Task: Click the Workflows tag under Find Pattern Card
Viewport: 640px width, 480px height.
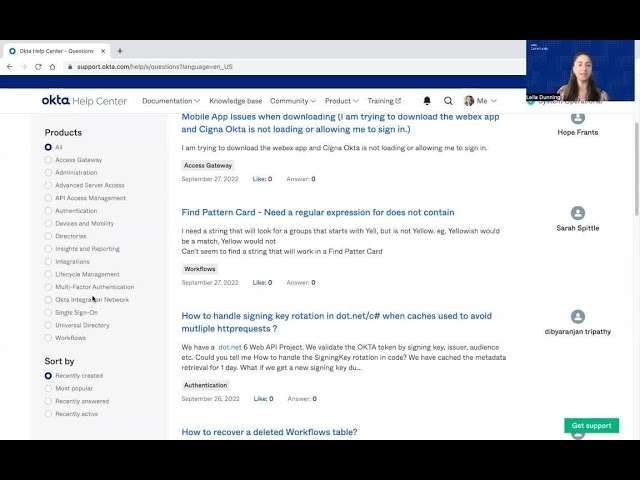Action: click(x=200, y=269)
